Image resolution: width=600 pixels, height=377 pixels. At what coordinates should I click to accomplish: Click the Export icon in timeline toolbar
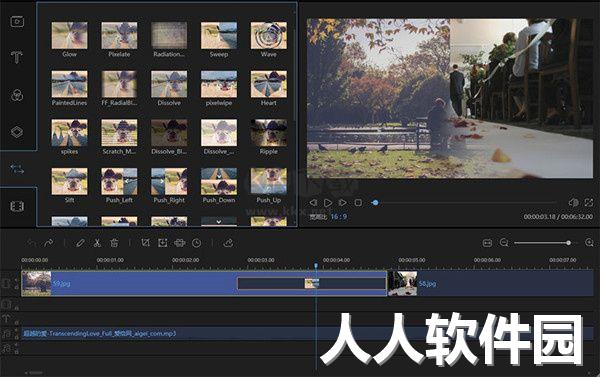pos(228,243)
